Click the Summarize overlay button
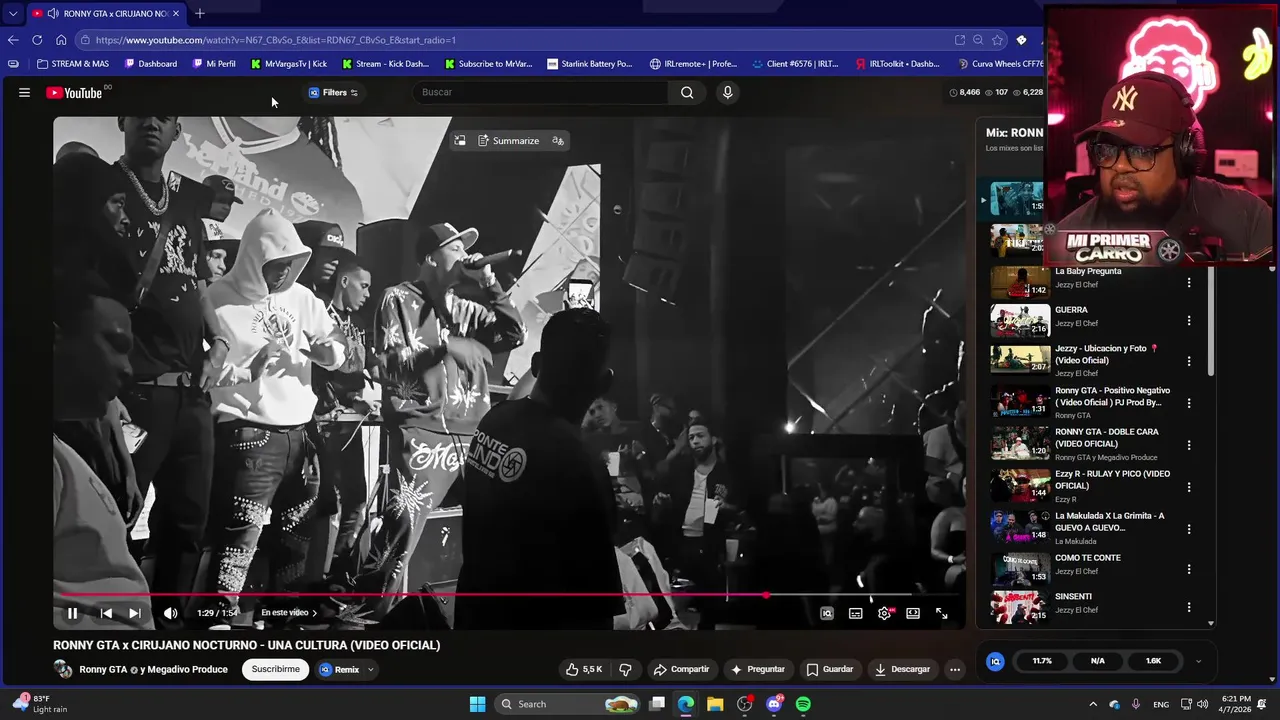This screenshot has width=1280, height=720. 508,141
